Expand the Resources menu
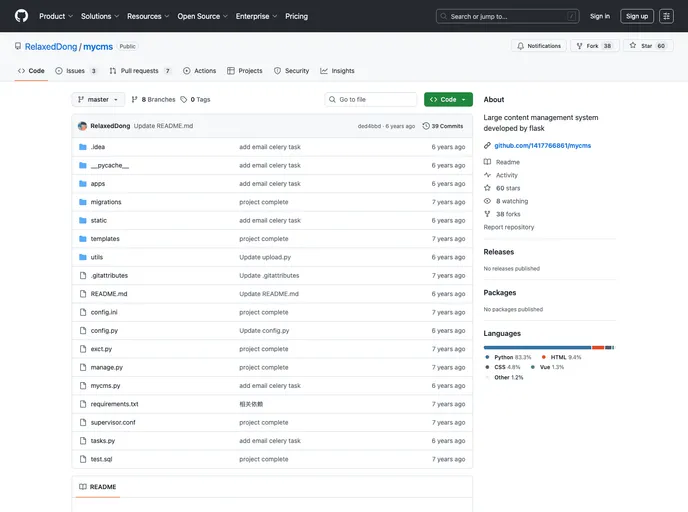Image resolution: width=688 pixels, height=512 pixels. pyautogui.click(x=148, y=16)
